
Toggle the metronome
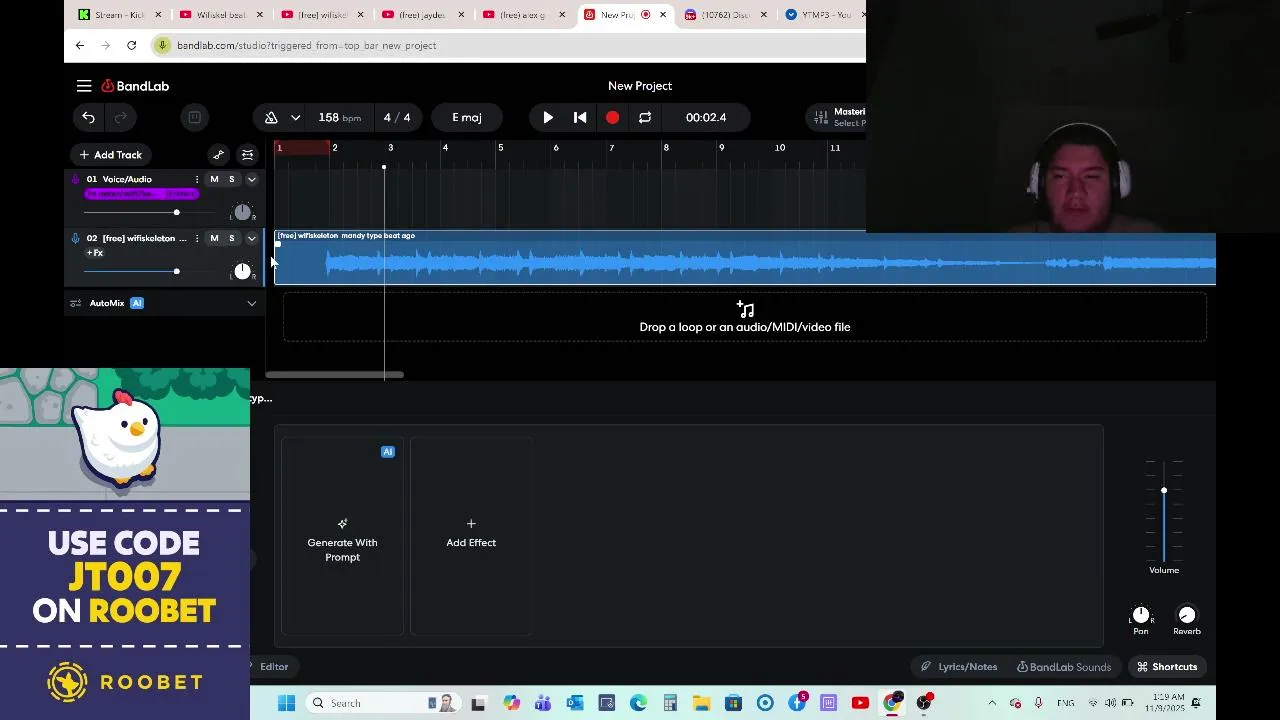271,118
